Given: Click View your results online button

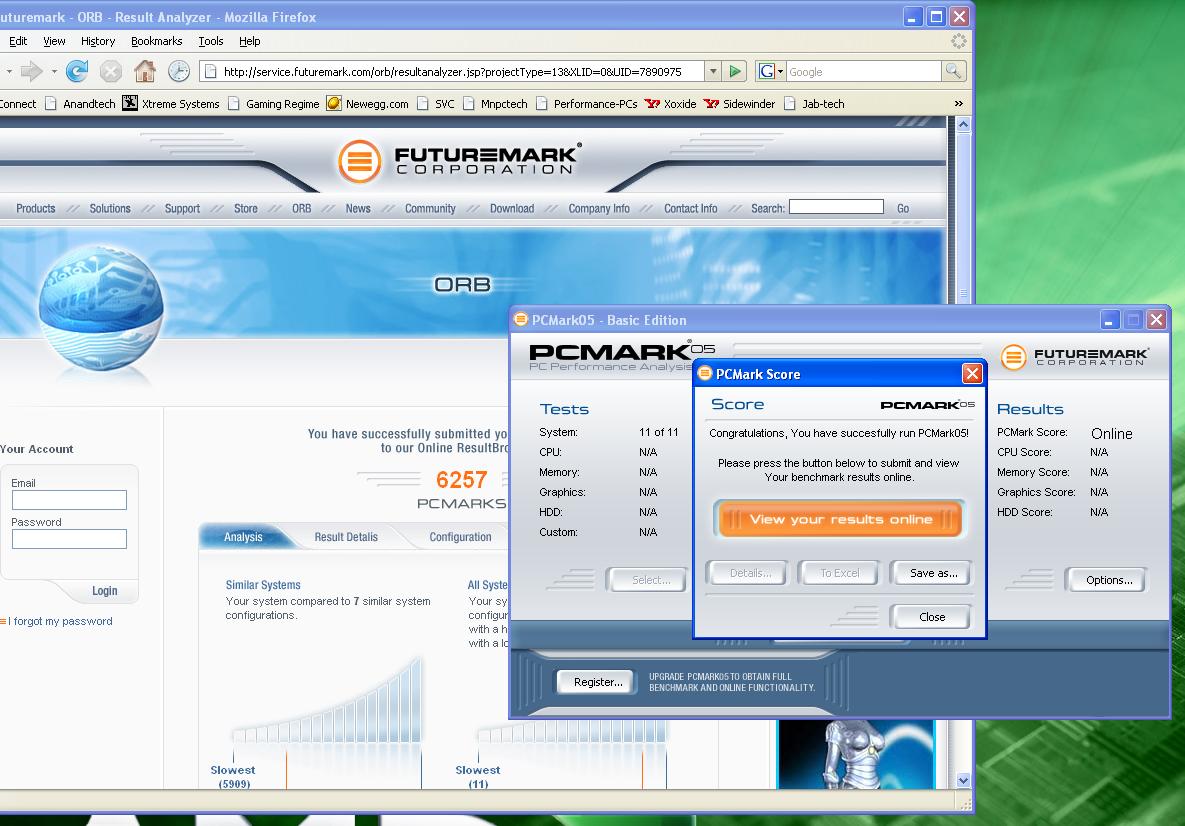Looking at the screenshot, I should click(x=840, y=519).
